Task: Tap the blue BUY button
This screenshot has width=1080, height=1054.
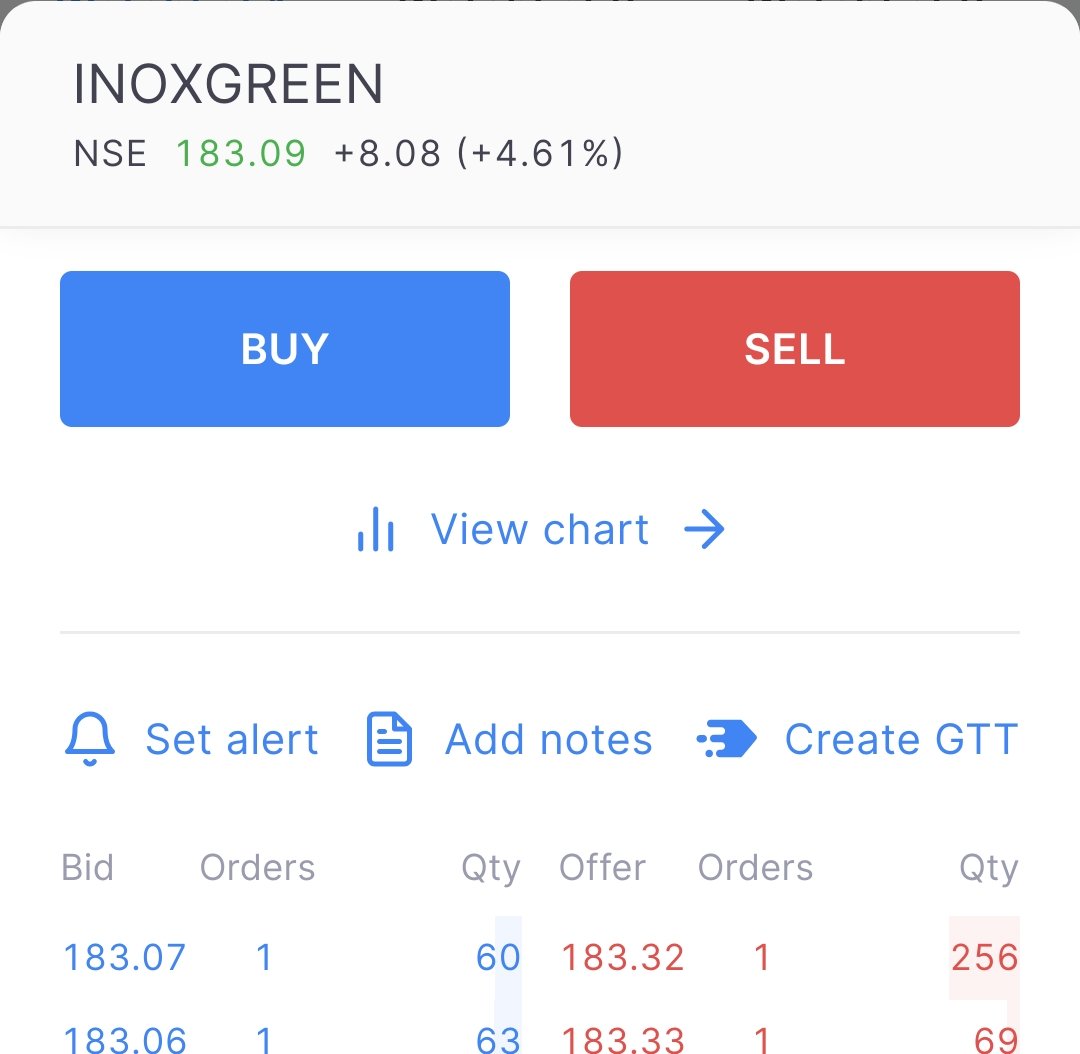Action: (284, 349)
